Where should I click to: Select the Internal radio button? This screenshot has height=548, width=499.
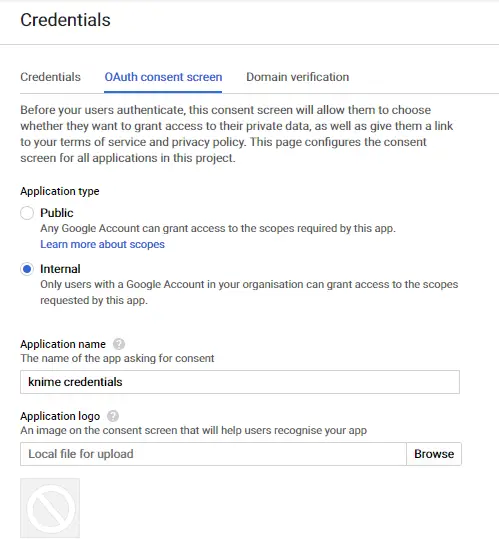(27, 269)
